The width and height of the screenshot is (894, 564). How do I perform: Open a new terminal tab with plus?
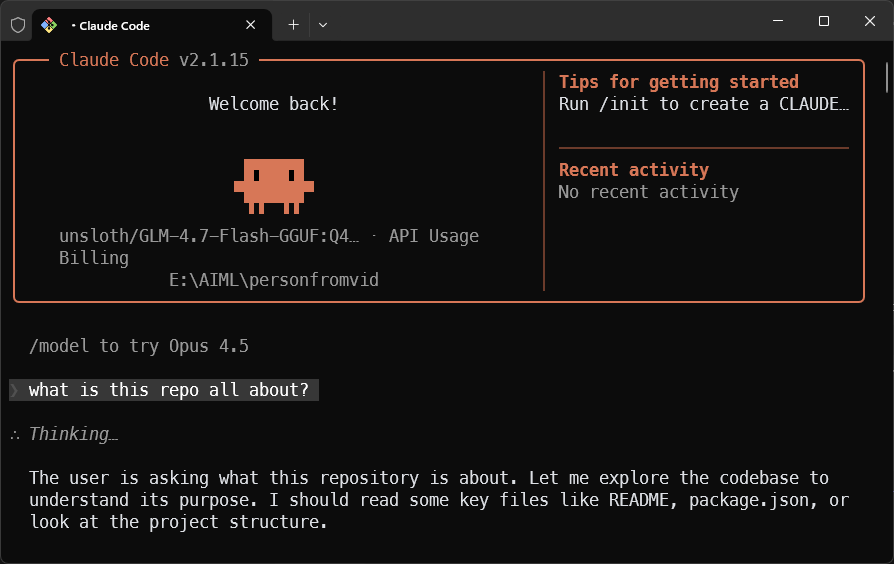click(x=293, y=25)
